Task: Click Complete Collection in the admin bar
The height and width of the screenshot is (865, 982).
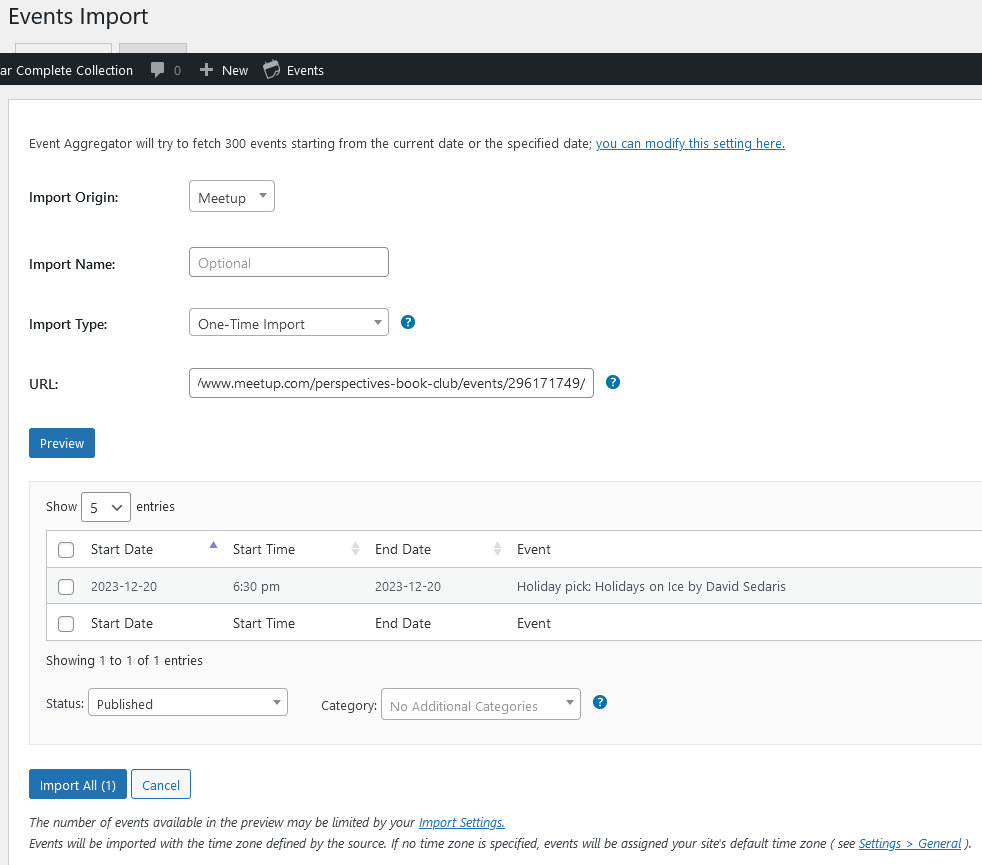Action: coord(70,70)
